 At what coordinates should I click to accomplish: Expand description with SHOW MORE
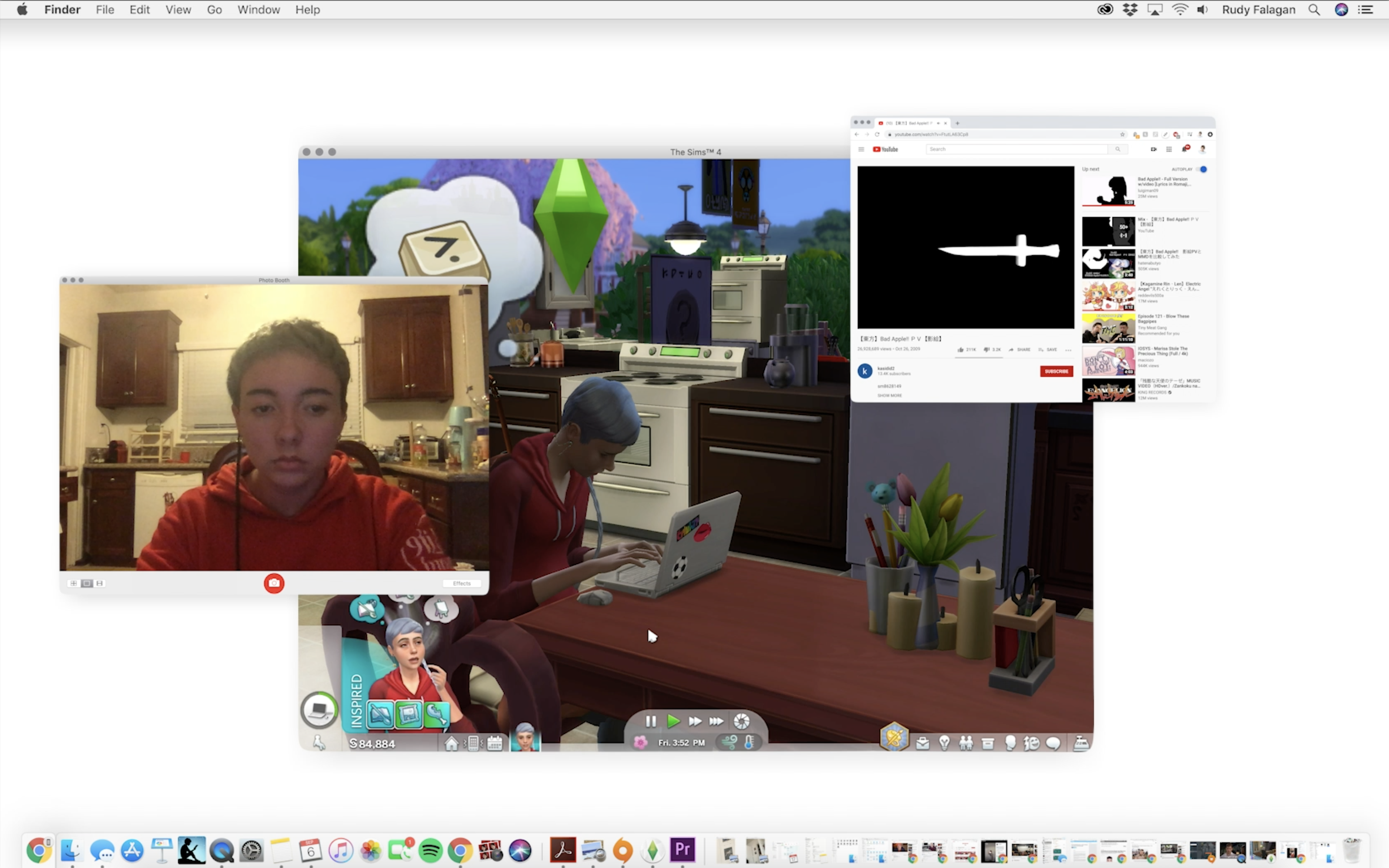click(x=889, y=395)
